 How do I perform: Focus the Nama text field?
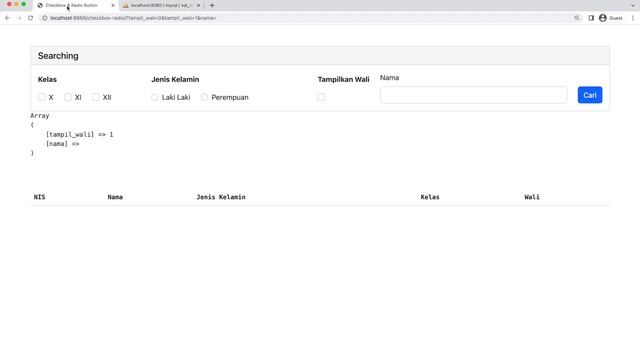473,95
